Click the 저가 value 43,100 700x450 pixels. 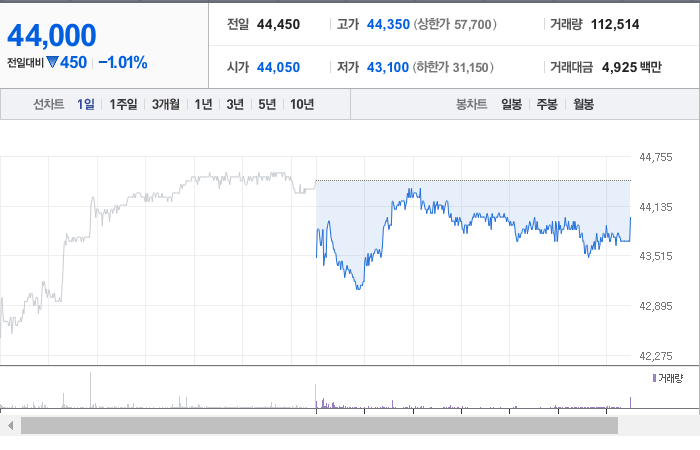(x=388, y=67)
